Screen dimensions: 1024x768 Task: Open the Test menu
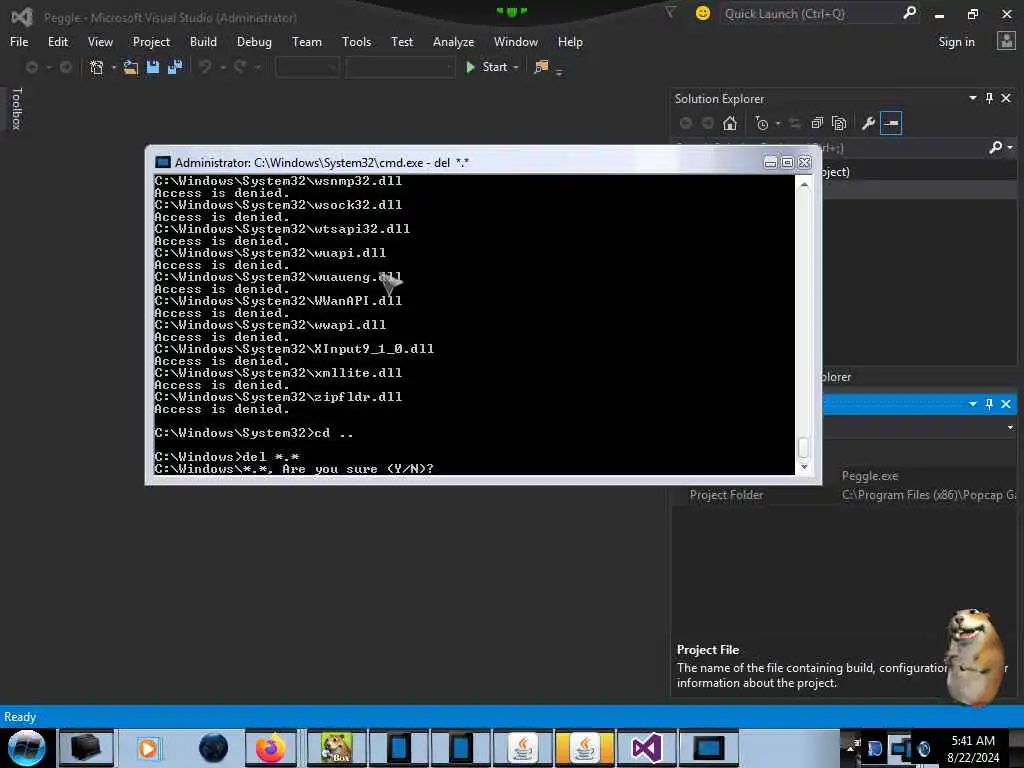pyautogui.click(x=402, y=42)
